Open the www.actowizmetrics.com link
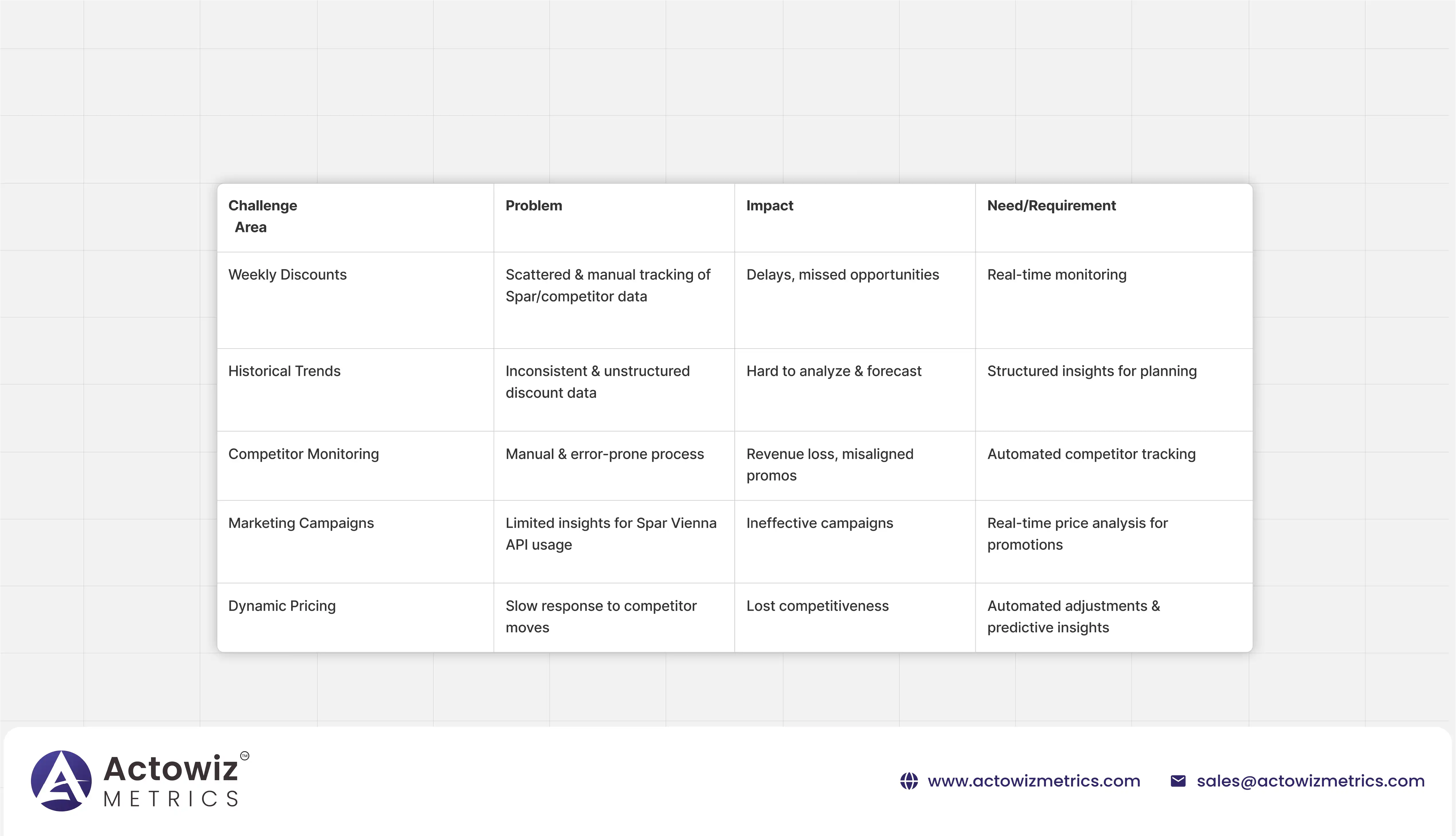The width and height of the screenshot is (1456, 836). point(1033,781)
